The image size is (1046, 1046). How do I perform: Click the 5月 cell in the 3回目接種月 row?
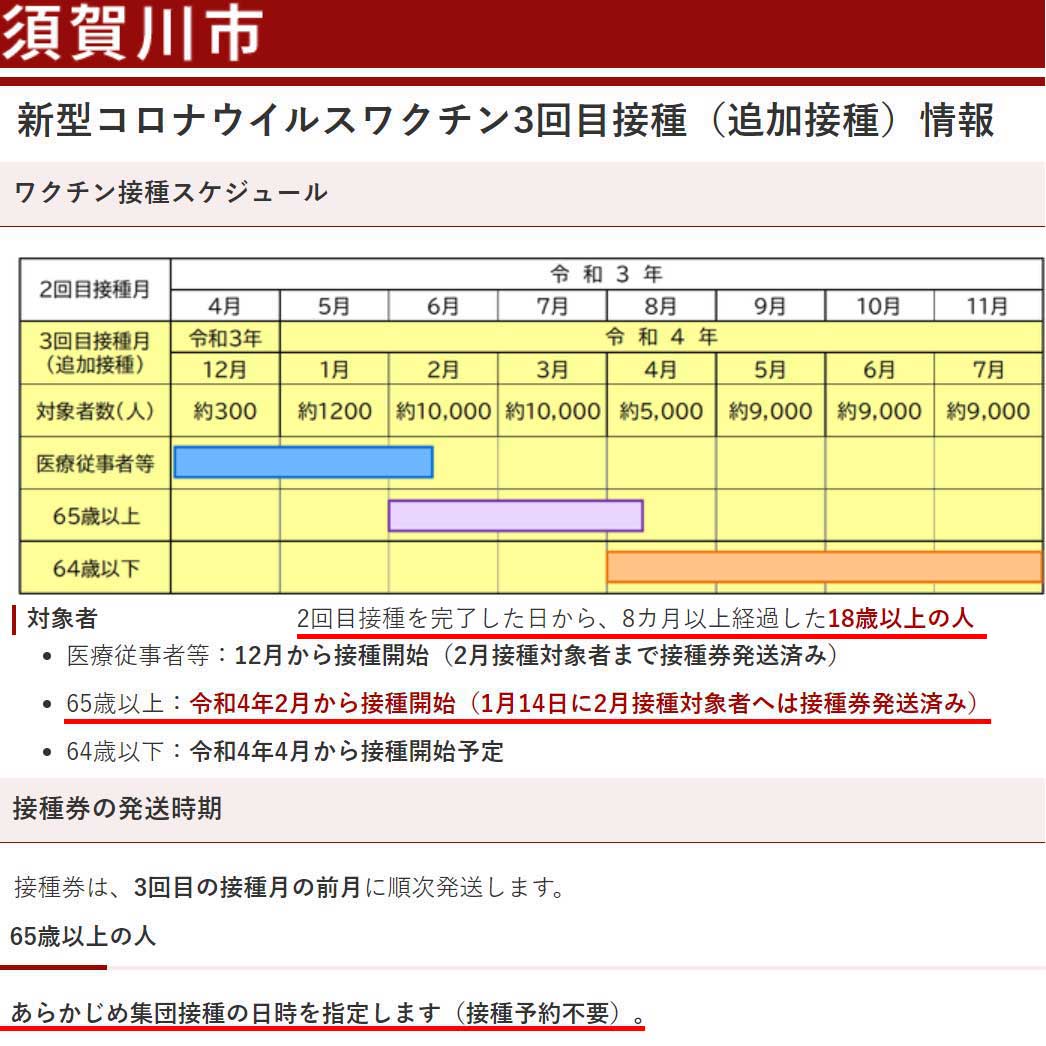[x=770, y=369]
